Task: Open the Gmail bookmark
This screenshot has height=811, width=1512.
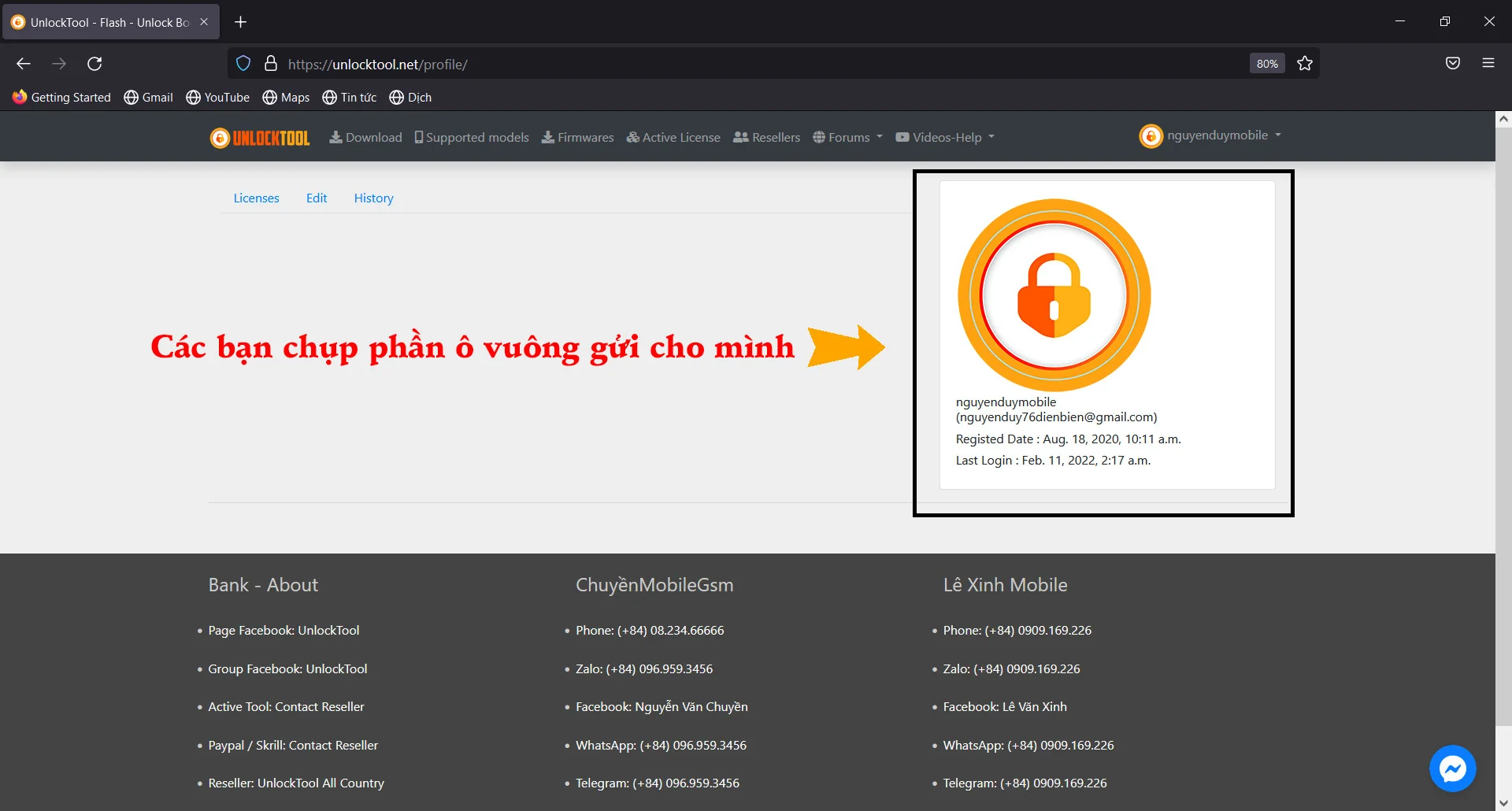Action: pyautogui.click(x=148, y=97)
